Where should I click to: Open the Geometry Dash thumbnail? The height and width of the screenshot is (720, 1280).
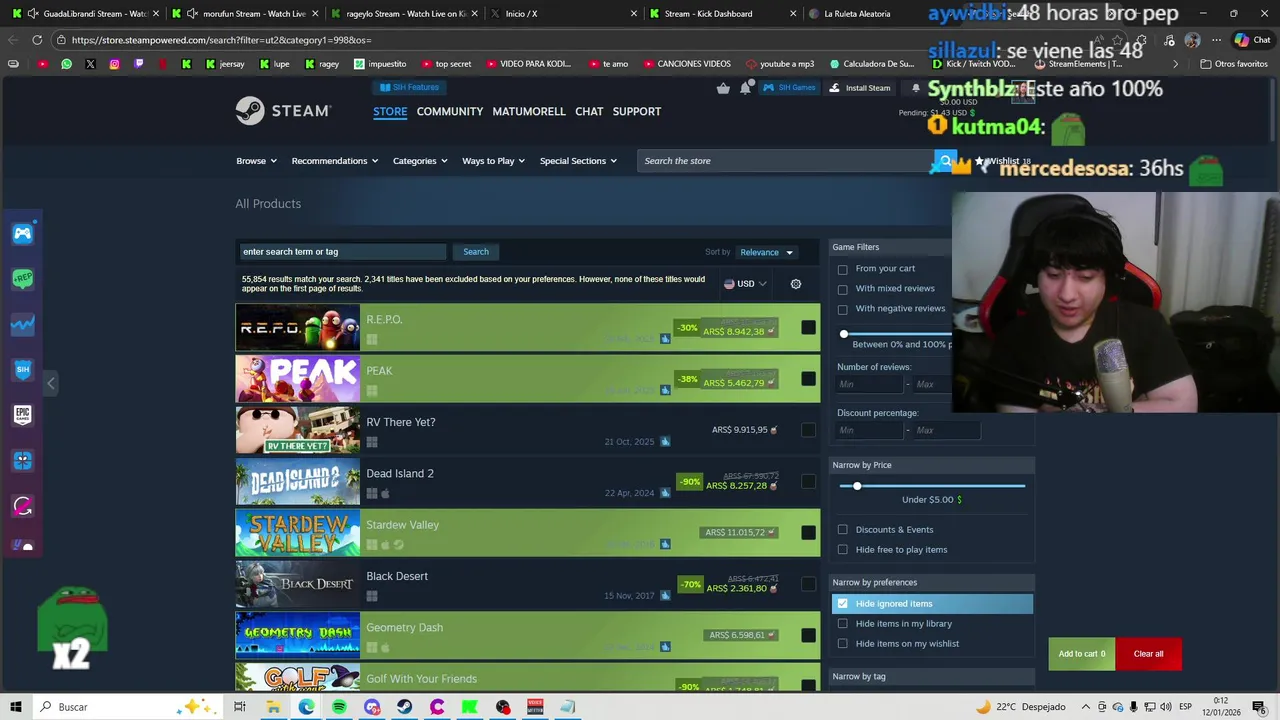297,635
